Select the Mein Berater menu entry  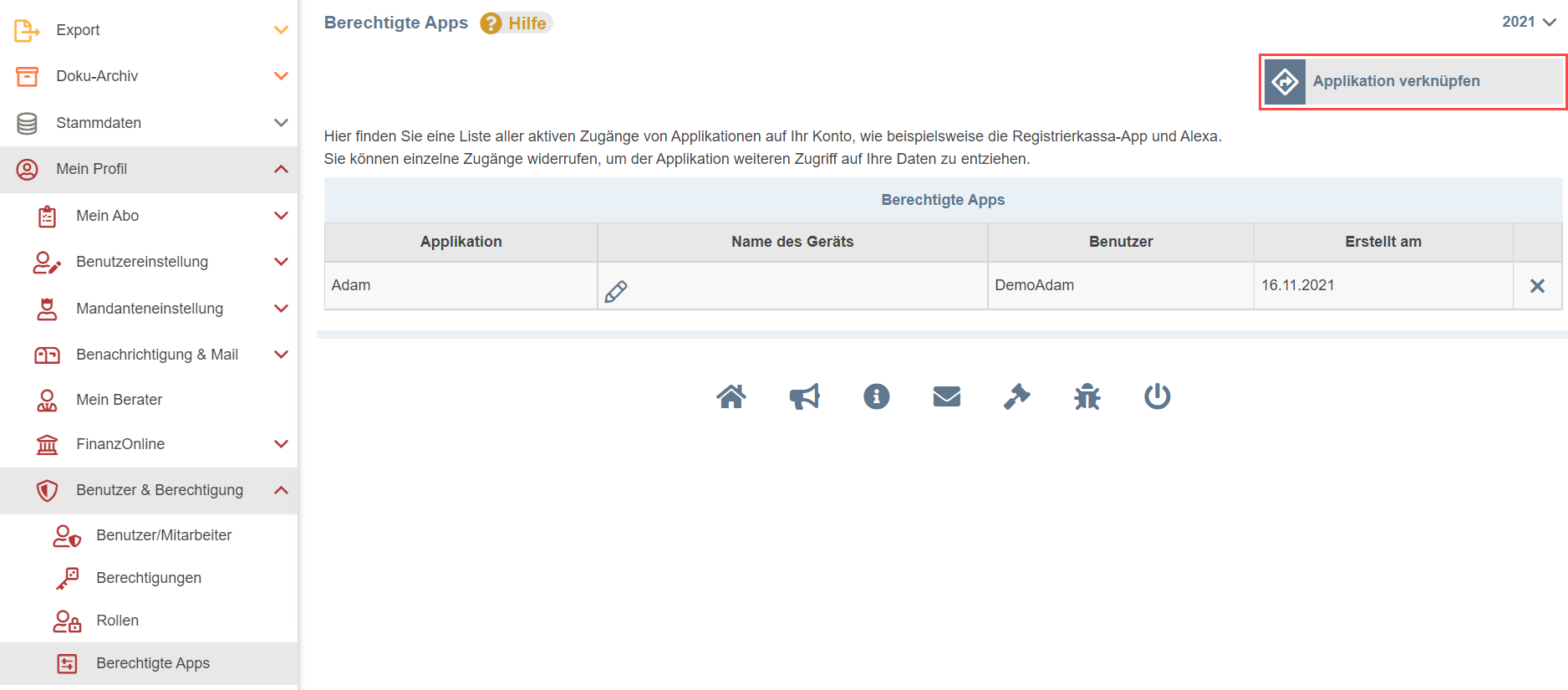coord(149,400)
